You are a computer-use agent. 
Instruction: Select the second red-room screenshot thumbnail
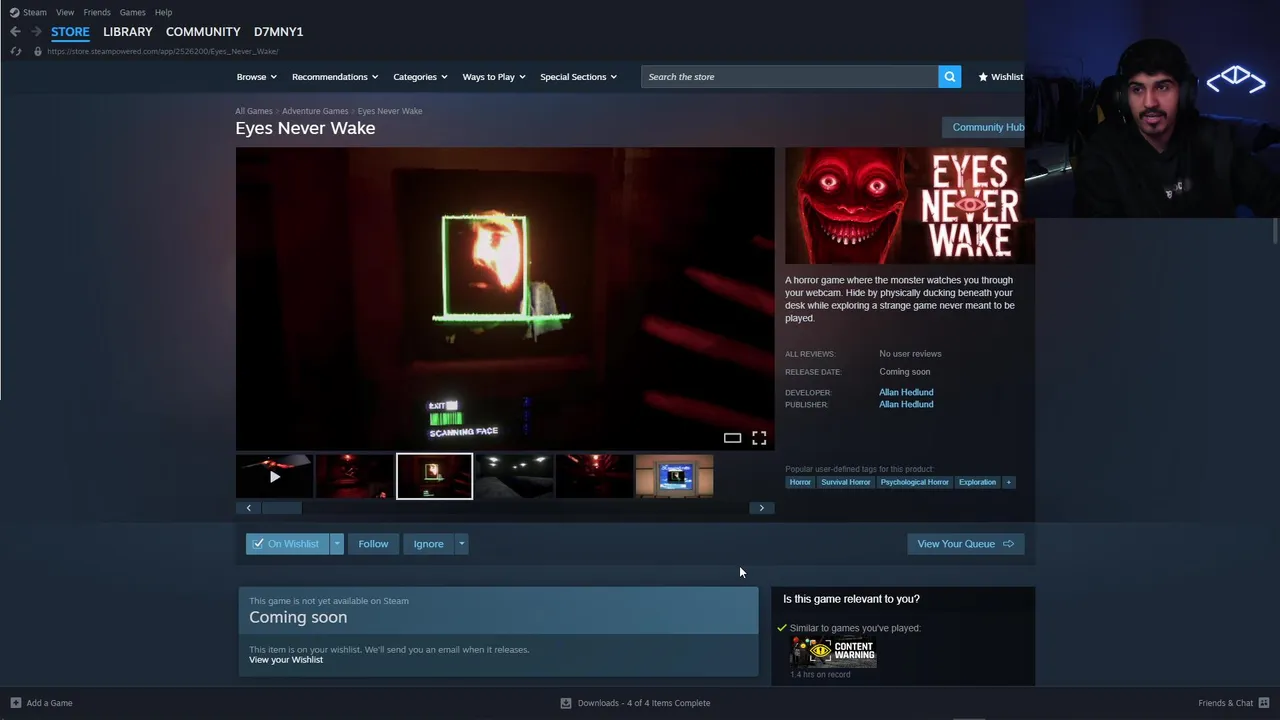[354, 476]
